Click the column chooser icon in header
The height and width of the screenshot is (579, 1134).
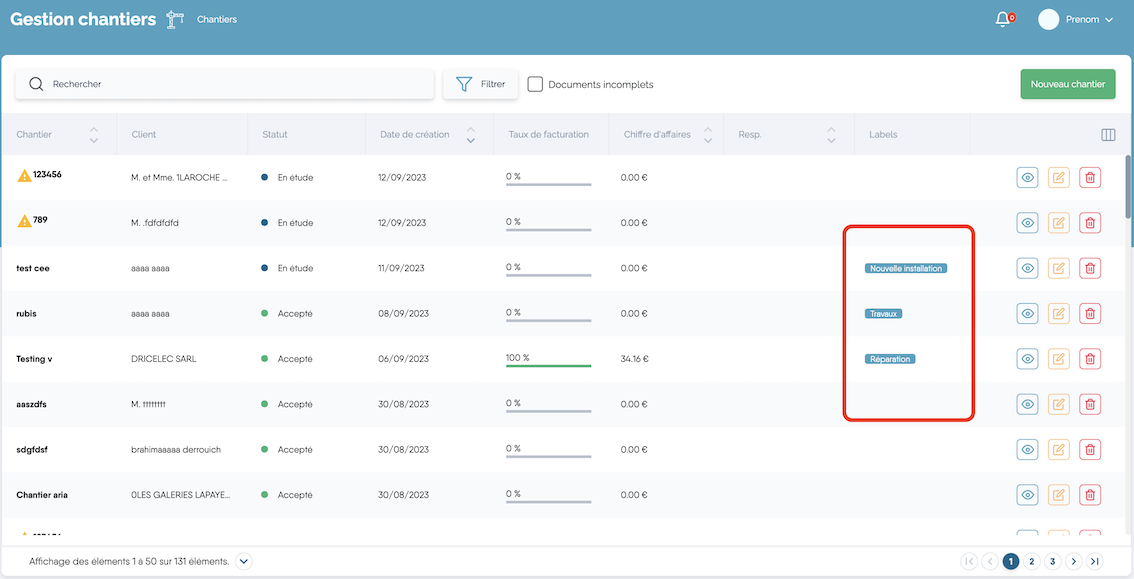click(1108, 135)
